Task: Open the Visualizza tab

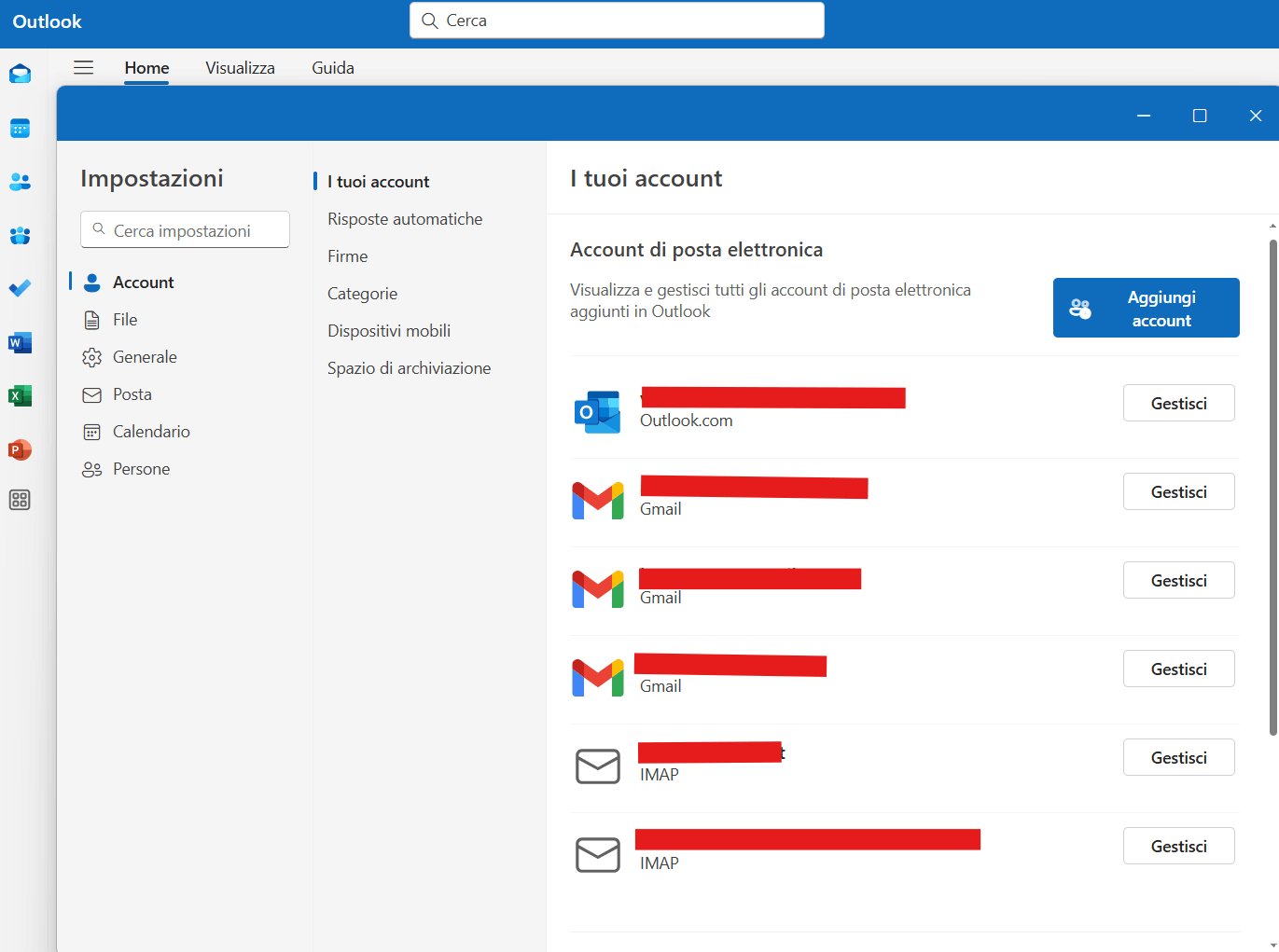Action: pos(240,68)
